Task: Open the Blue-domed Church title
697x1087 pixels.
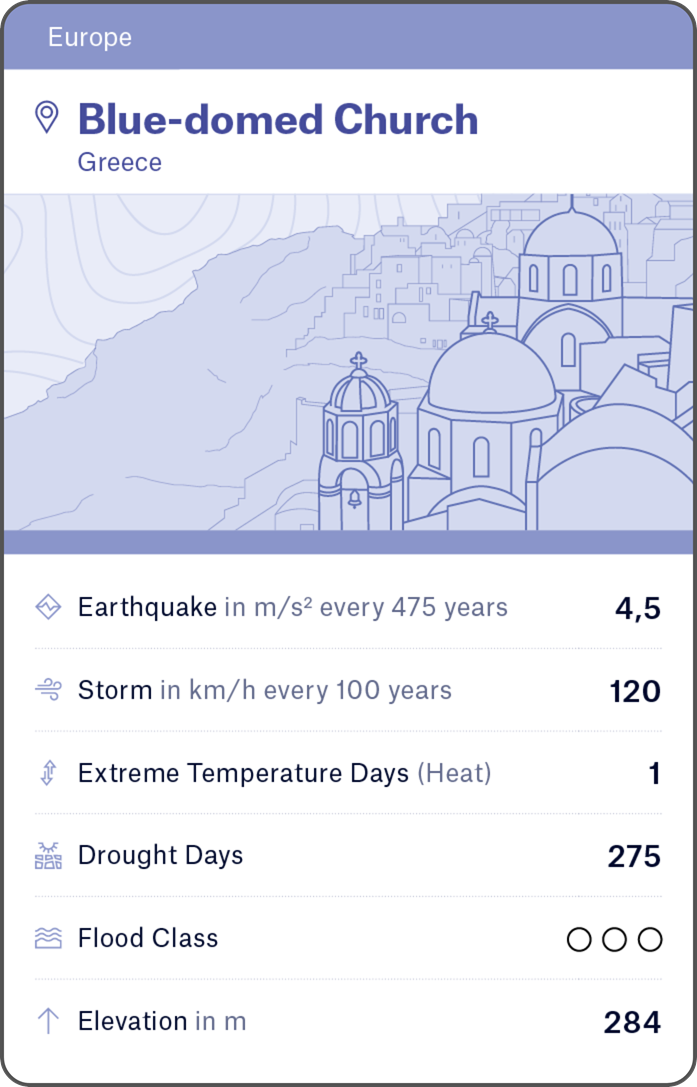Action: tap(278, 120)
